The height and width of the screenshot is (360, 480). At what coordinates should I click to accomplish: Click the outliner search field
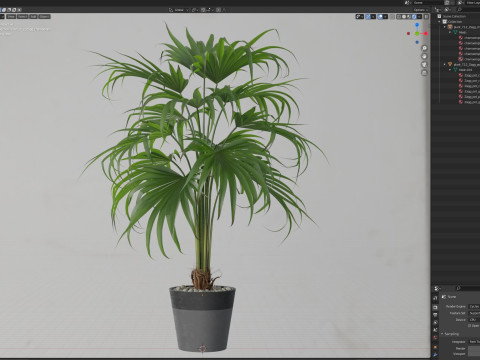[468, 10]
